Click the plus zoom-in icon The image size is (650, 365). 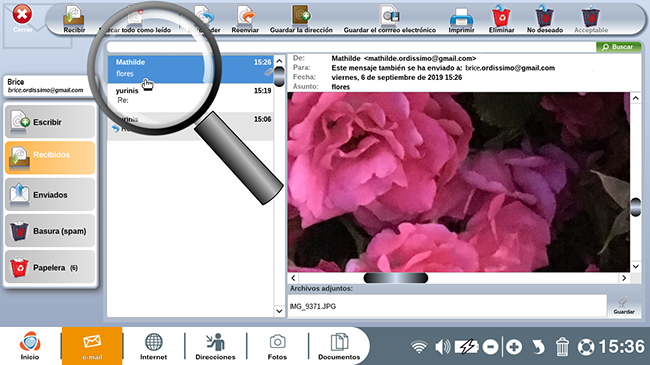click(x=514, y=347)
